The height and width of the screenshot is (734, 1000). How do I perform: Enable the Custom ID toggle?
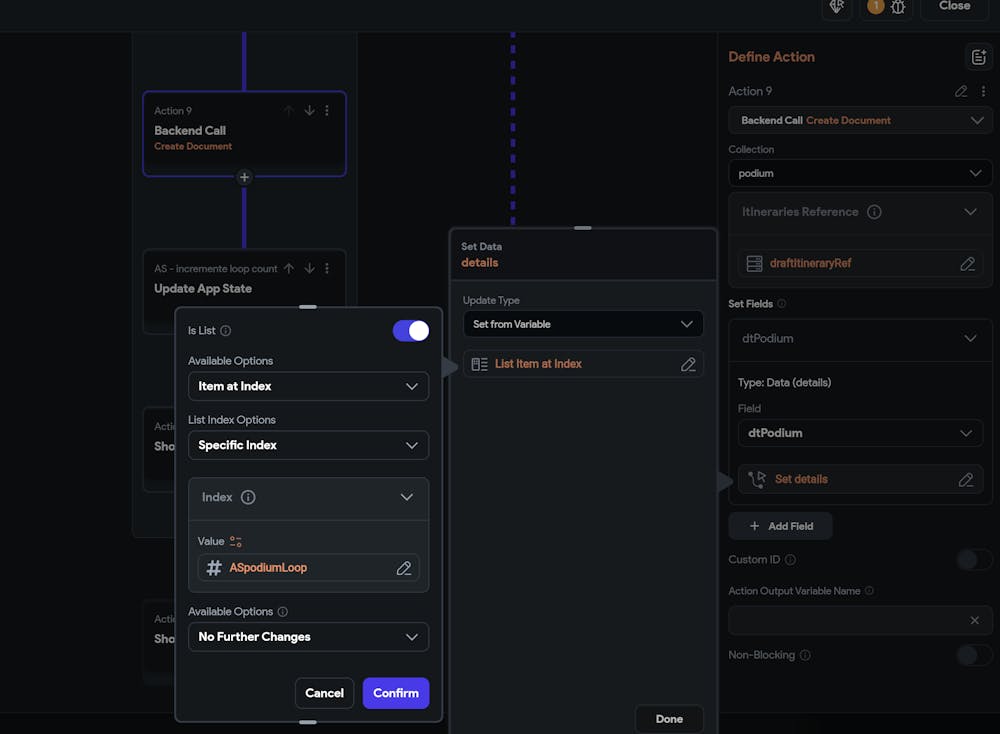[974, 559]
